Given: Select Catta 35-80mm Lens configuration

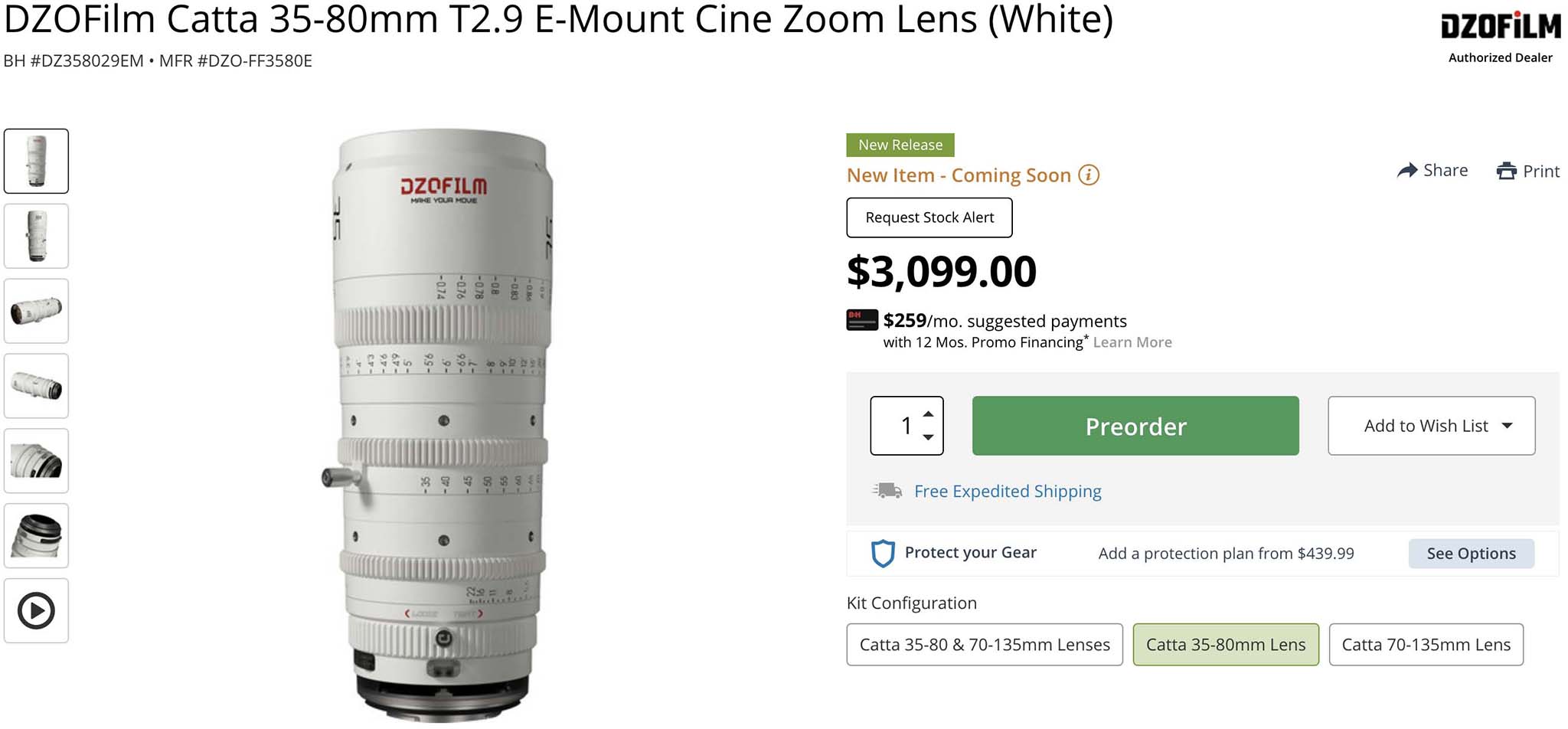Looking at the screenshot, I should tap(1225, 645).
